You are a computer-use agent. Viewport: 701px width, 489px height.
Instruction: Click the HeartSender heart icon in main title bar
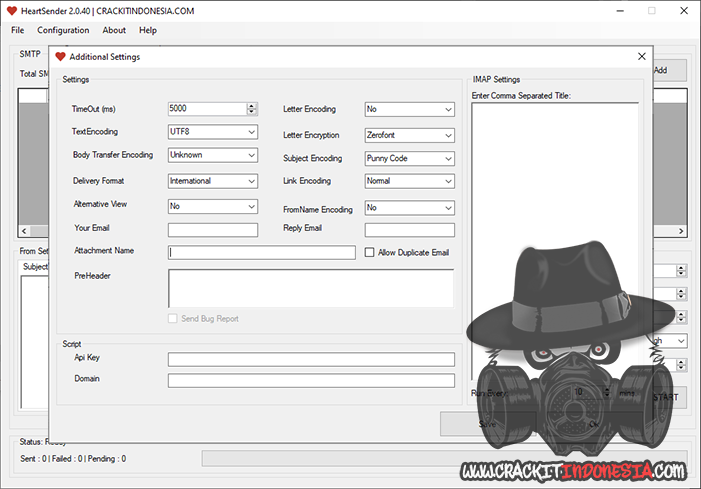pos(12,11)
